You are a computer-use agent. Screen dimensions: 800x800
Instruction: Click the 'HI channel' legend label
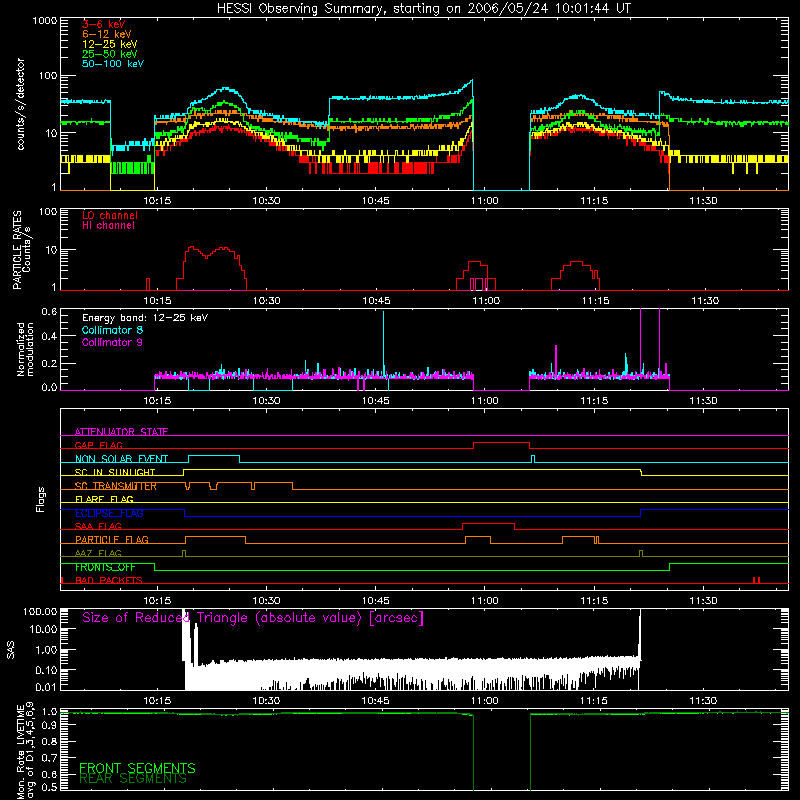coord(108,225)
